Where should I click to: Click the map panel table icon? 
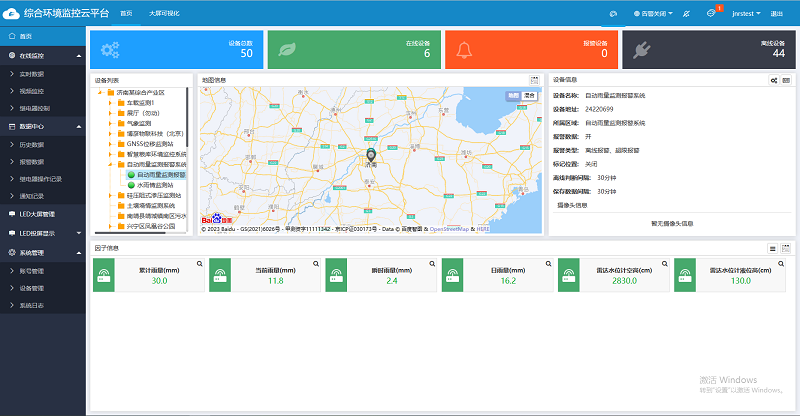tap(535, 79)
